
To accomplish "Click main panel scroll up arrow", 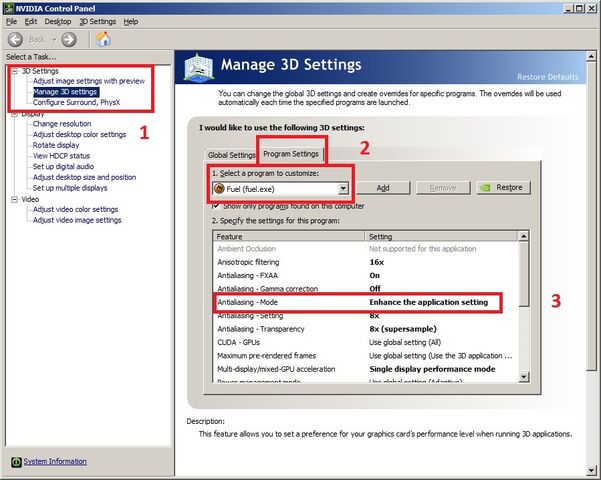I will pos(591,56).
